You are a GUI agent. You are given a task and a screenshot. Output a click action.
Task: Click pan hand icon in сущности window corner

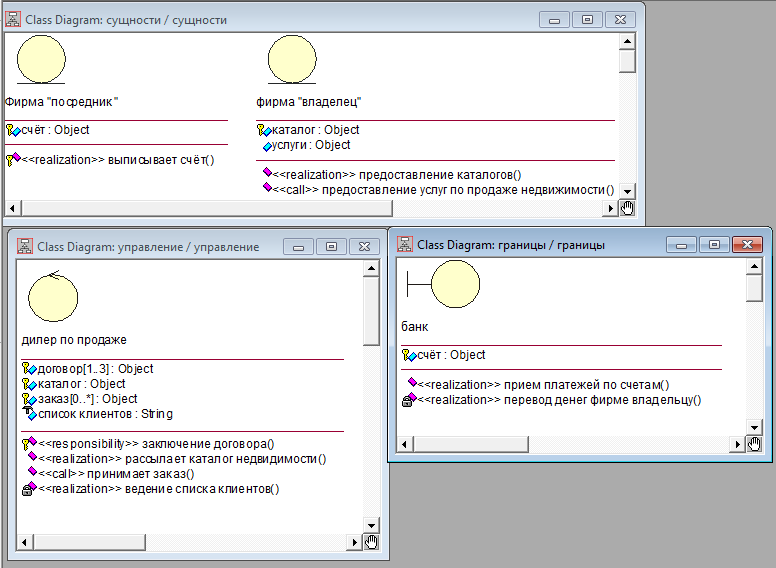point(627,208)
